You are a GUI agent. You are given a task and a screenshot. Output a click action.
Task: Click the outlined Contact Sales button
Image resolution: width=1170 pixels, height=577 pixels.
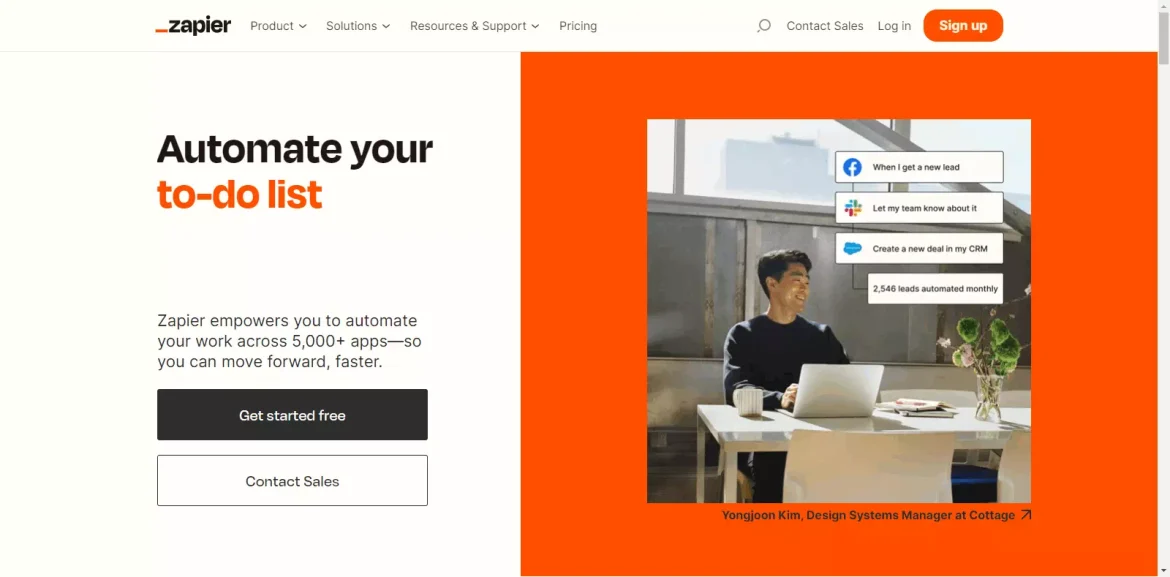click(292, 481)
